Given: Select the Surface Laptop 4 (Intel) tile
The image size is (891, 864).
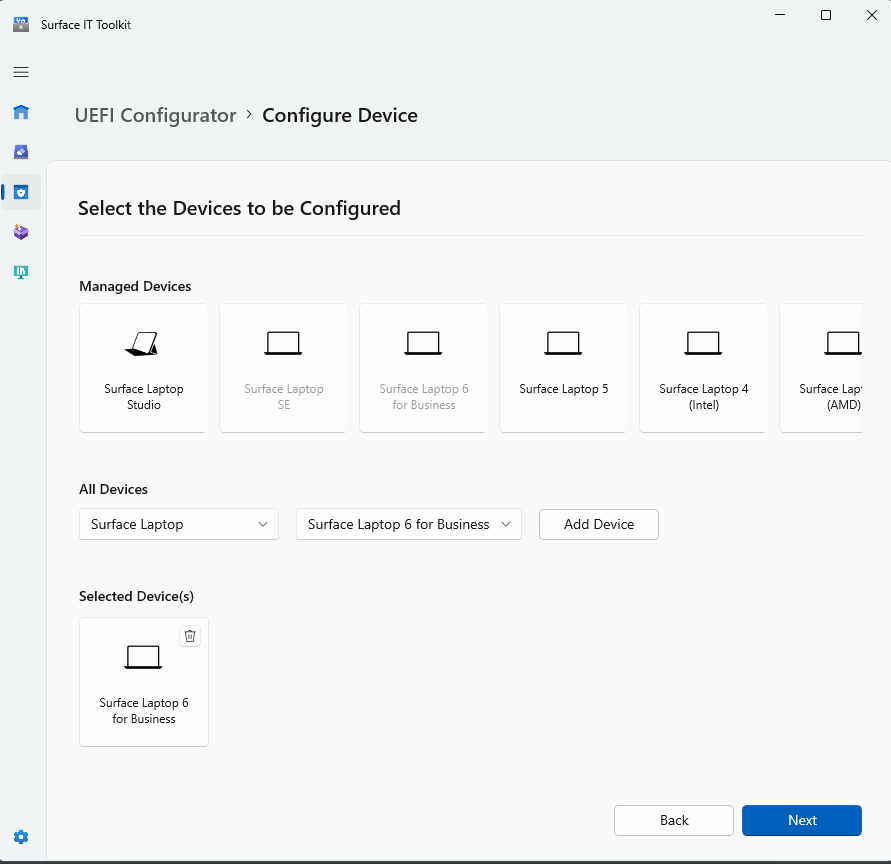Looking at the screenshot, I should click(703, 367).
